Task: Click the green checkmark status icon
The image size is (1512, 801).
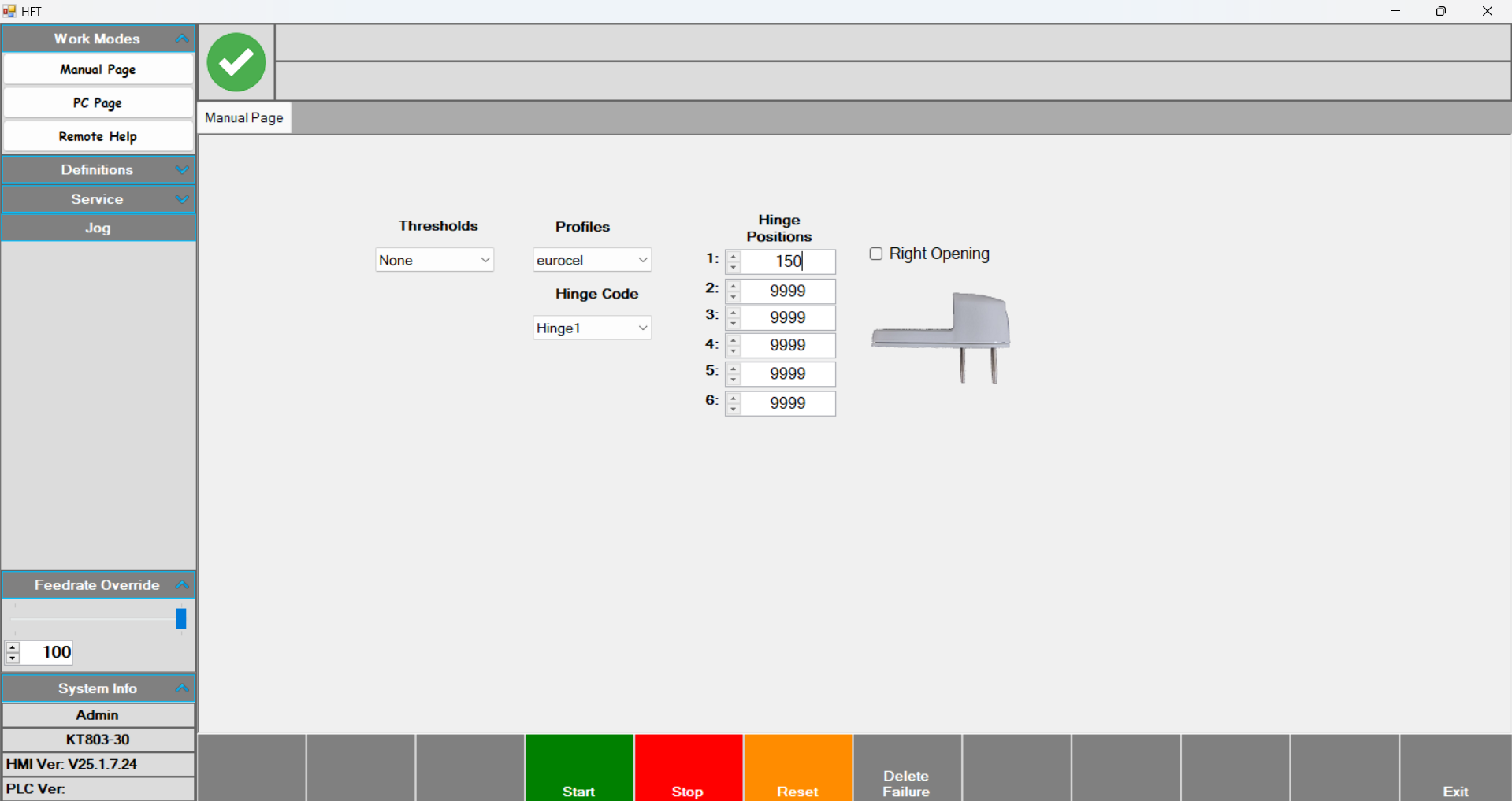Action: [x=236, y=62]
